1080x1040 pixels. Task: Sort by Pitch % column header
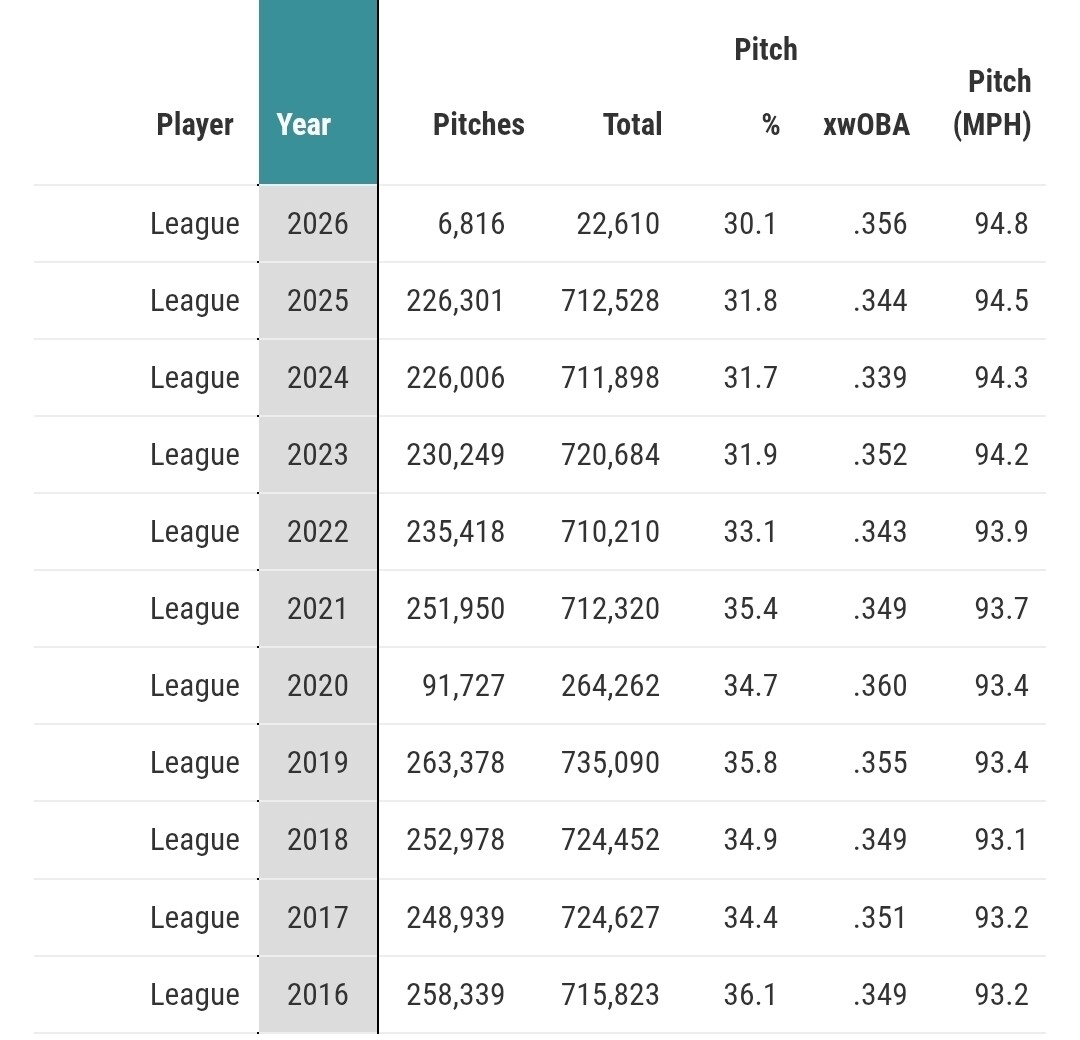(767, 88)
